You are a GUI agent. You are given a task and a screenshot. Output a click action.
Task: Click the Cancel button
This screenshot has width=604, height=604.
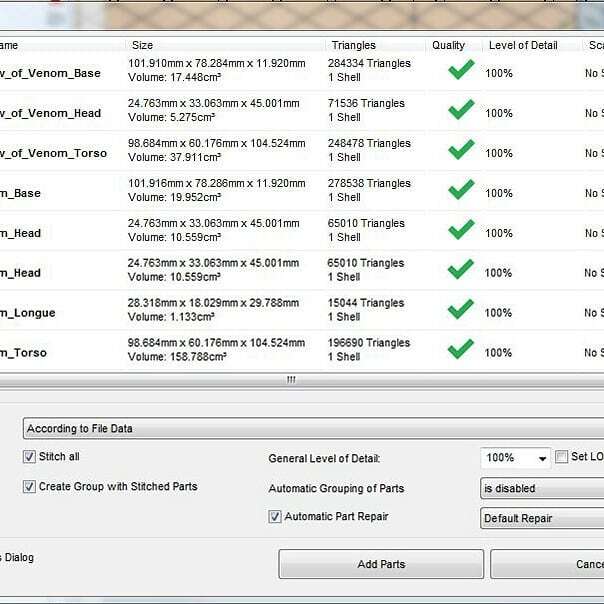[x=547, y=564]
